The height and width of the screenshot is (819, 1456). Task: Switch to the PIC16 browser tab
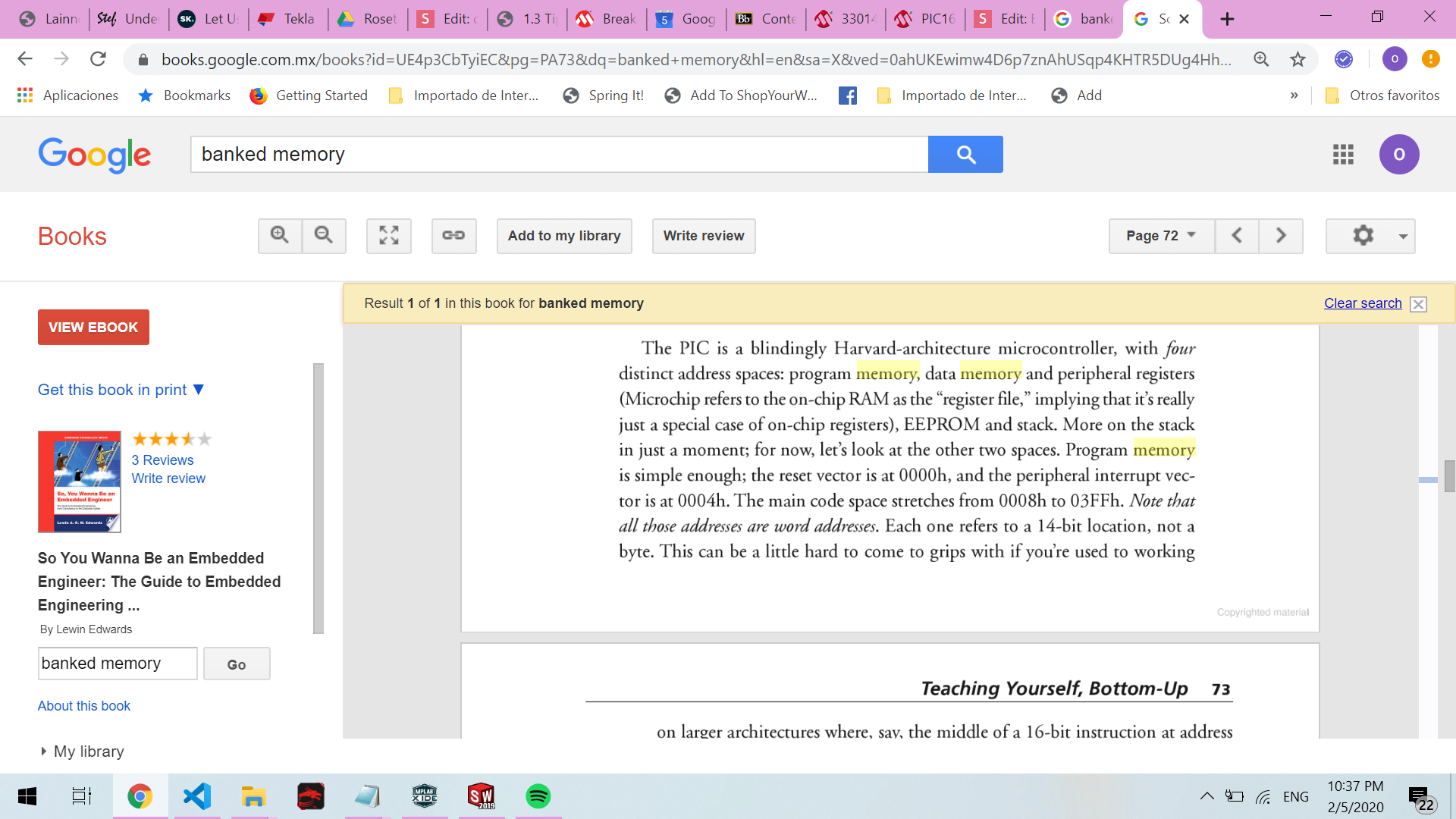(927, 19)
